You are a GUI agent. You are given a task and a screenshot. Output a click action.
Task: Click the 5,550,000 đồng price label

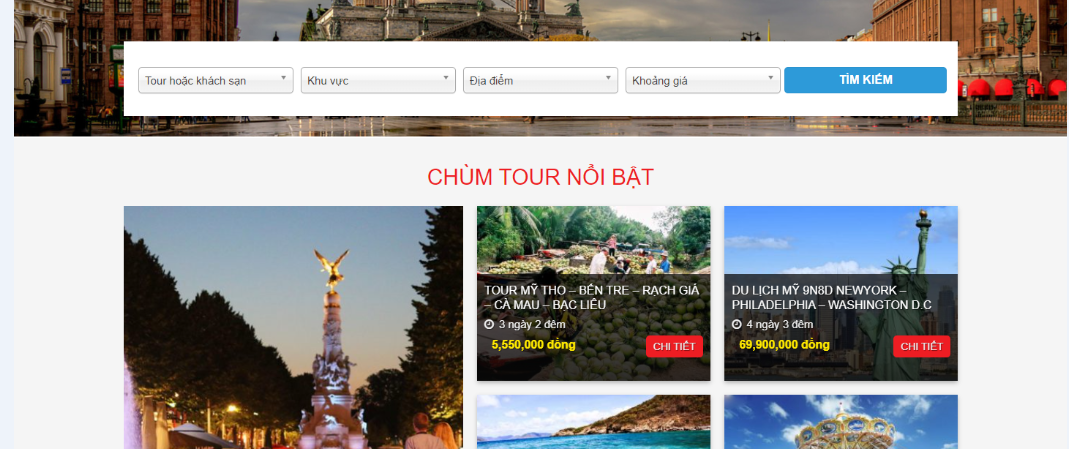click(x=533, y=345)
